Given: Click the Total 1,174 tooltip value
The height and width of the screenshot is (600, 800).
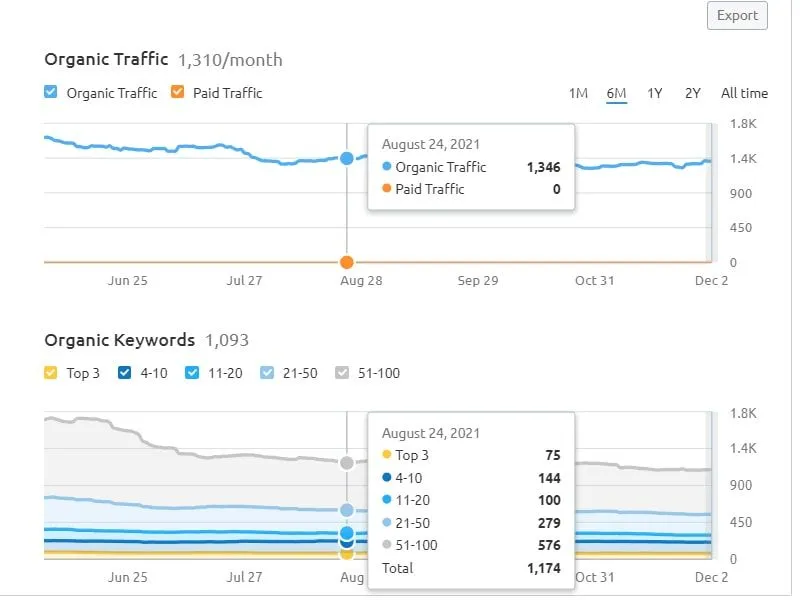Looking at the screenshot, I should pyautogui.click(x=543, y=568).
